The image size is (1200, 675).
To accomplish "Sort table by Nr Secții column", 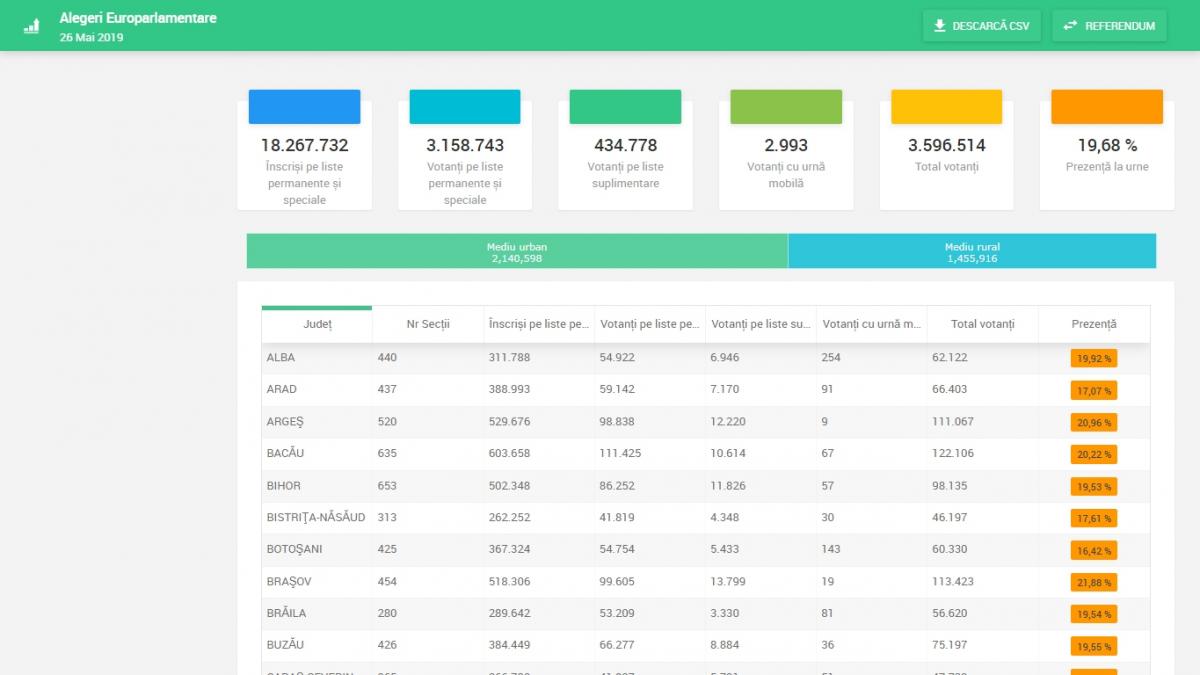I will 428,324.
